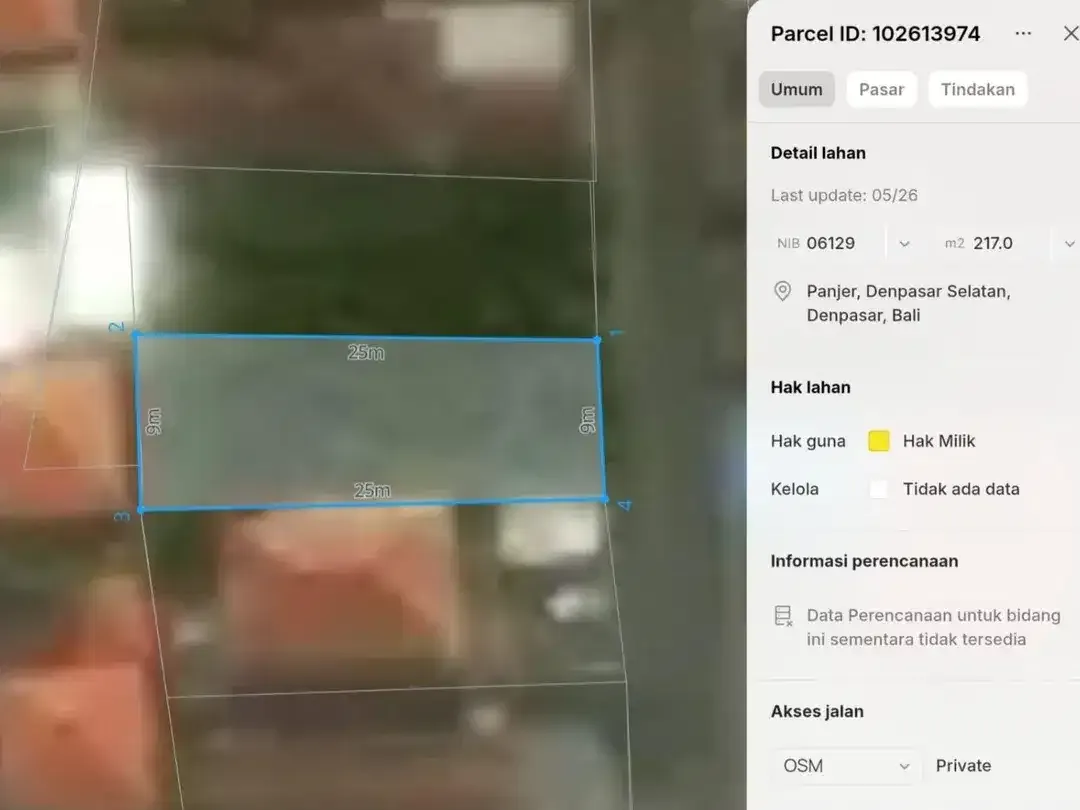
Task: Close the Parcel ID panel
Action: [1071, 33]
